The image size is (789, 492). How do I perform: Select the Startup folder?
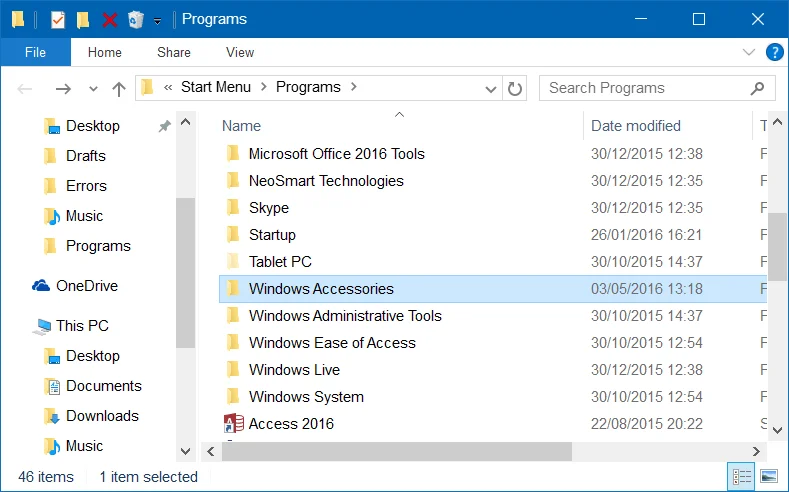(x=272, y=235)
